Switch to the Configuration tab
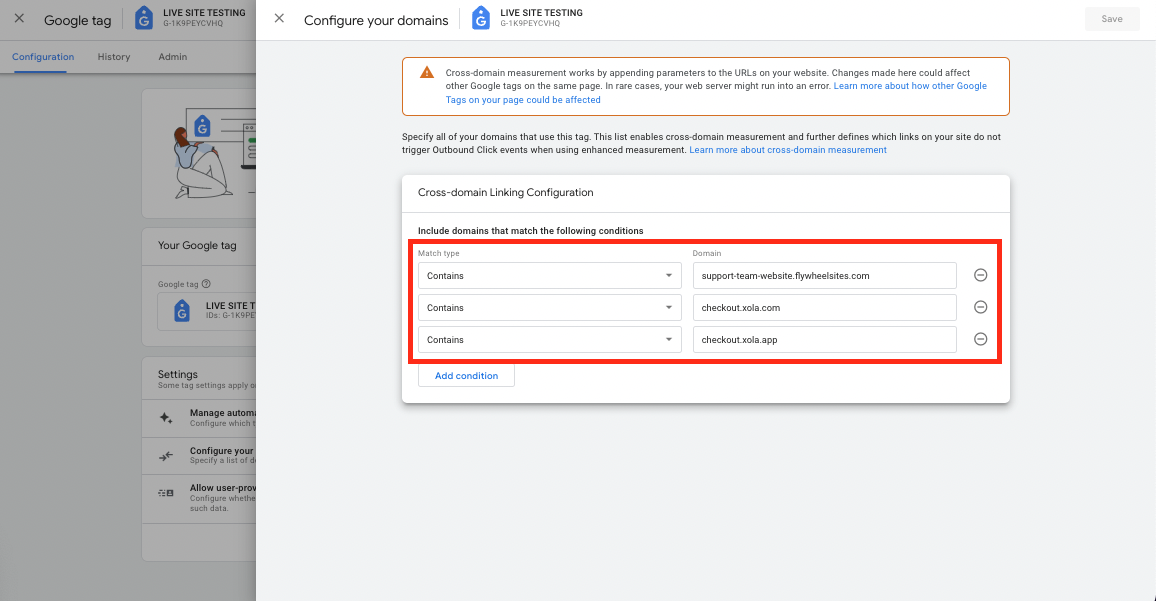The image size is (1156, 601). pyautogui.click(x=43, y=57)
